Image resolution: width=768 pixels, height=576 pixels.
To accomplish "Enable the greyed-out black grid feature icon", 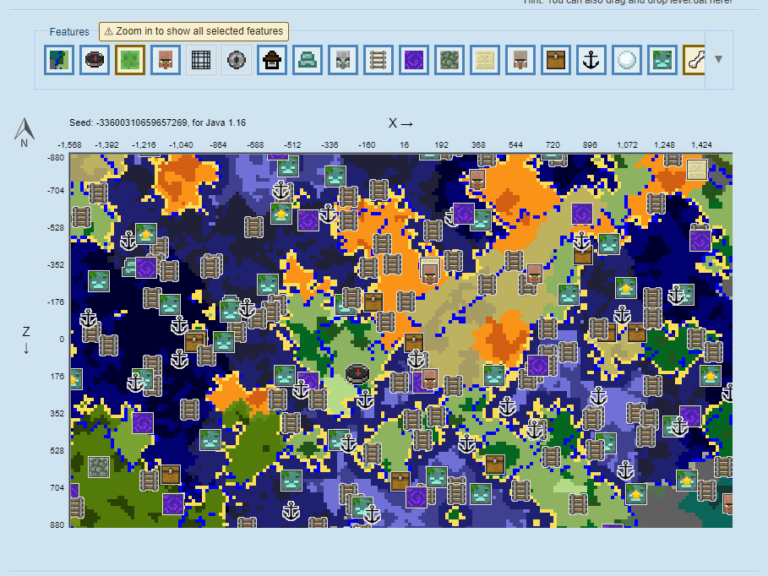I will (x=201, y=60).
